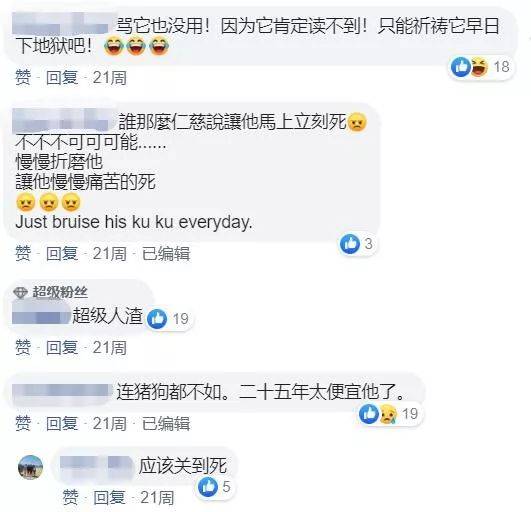Click 回复 under the Just bruise comment
The height and width of the screenshot is (512, 531).
point(62,254)
